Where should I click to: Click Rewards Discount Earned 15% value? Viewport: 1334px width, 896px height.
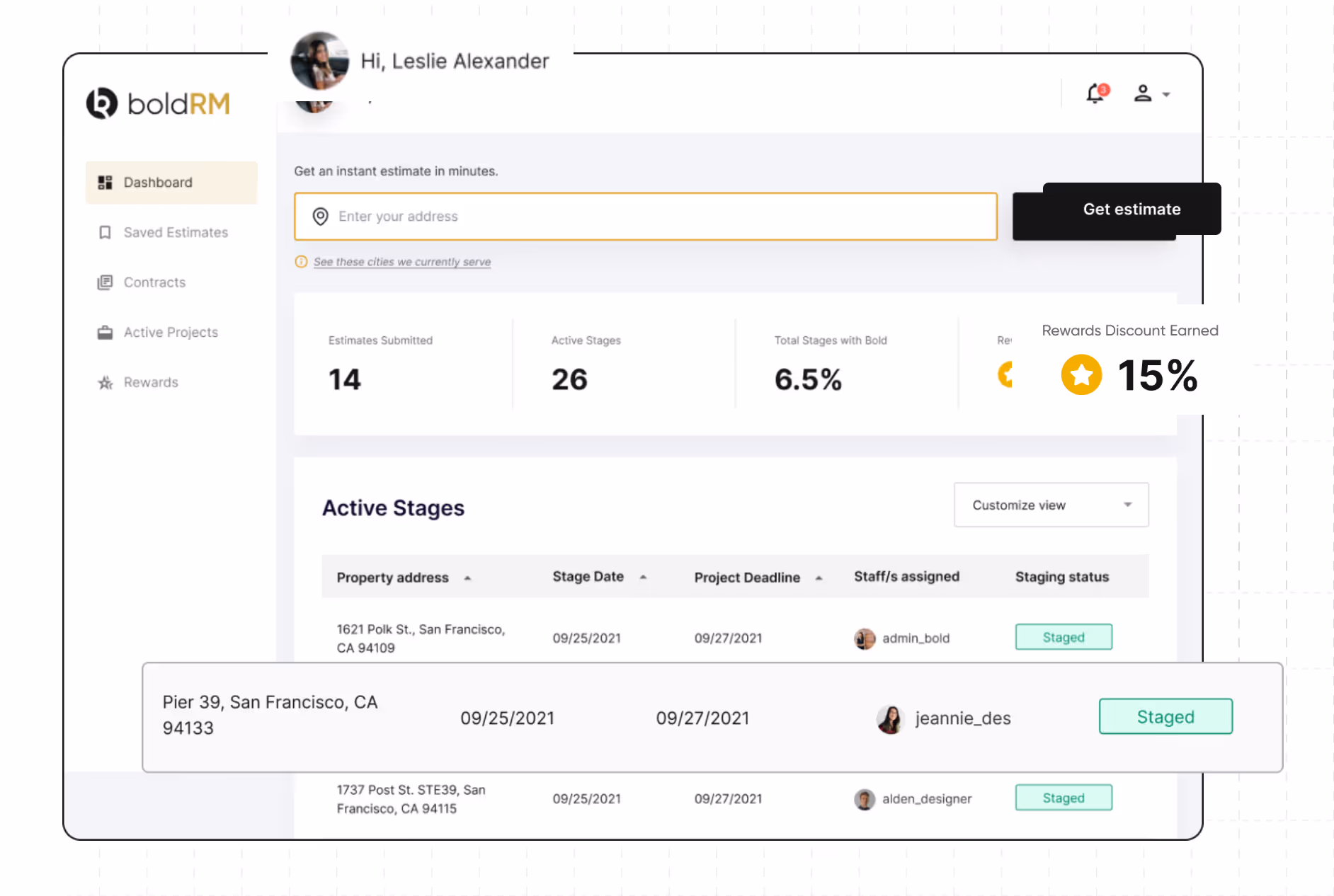click(x=1158, y=374)
